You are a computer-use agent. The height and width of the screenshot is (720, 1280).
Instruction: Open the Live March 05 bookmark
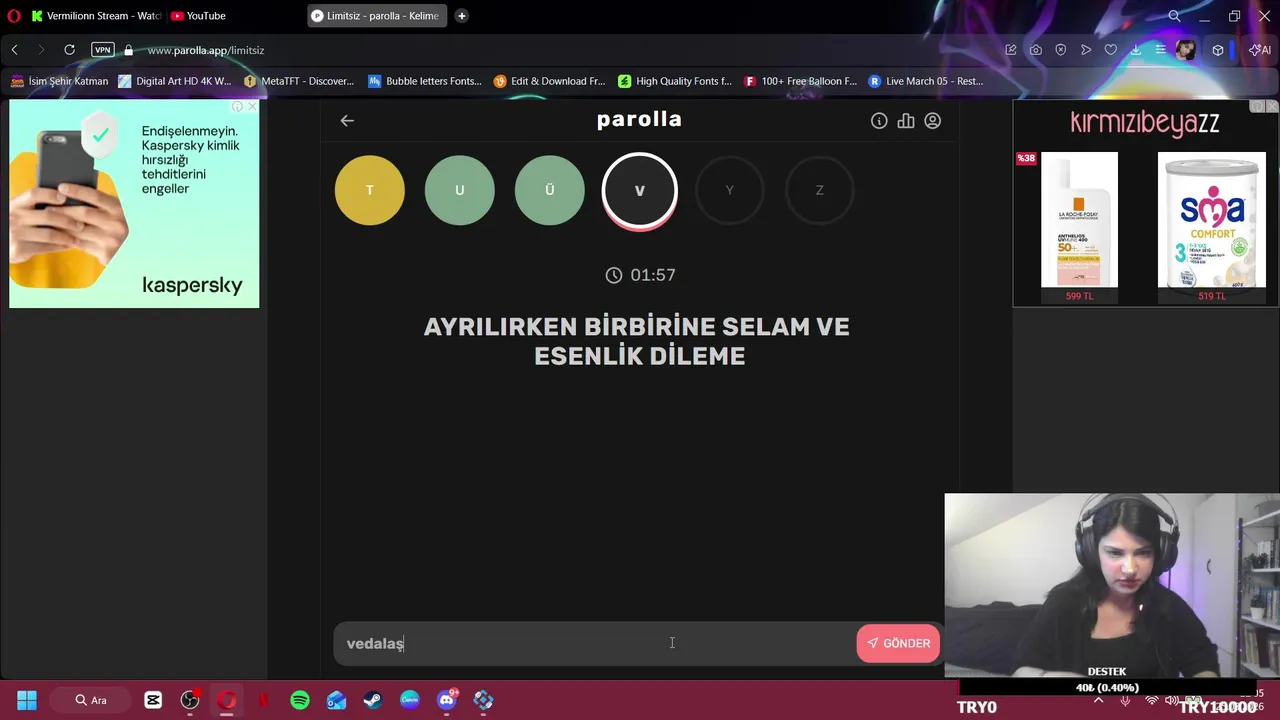click(926, 81)
